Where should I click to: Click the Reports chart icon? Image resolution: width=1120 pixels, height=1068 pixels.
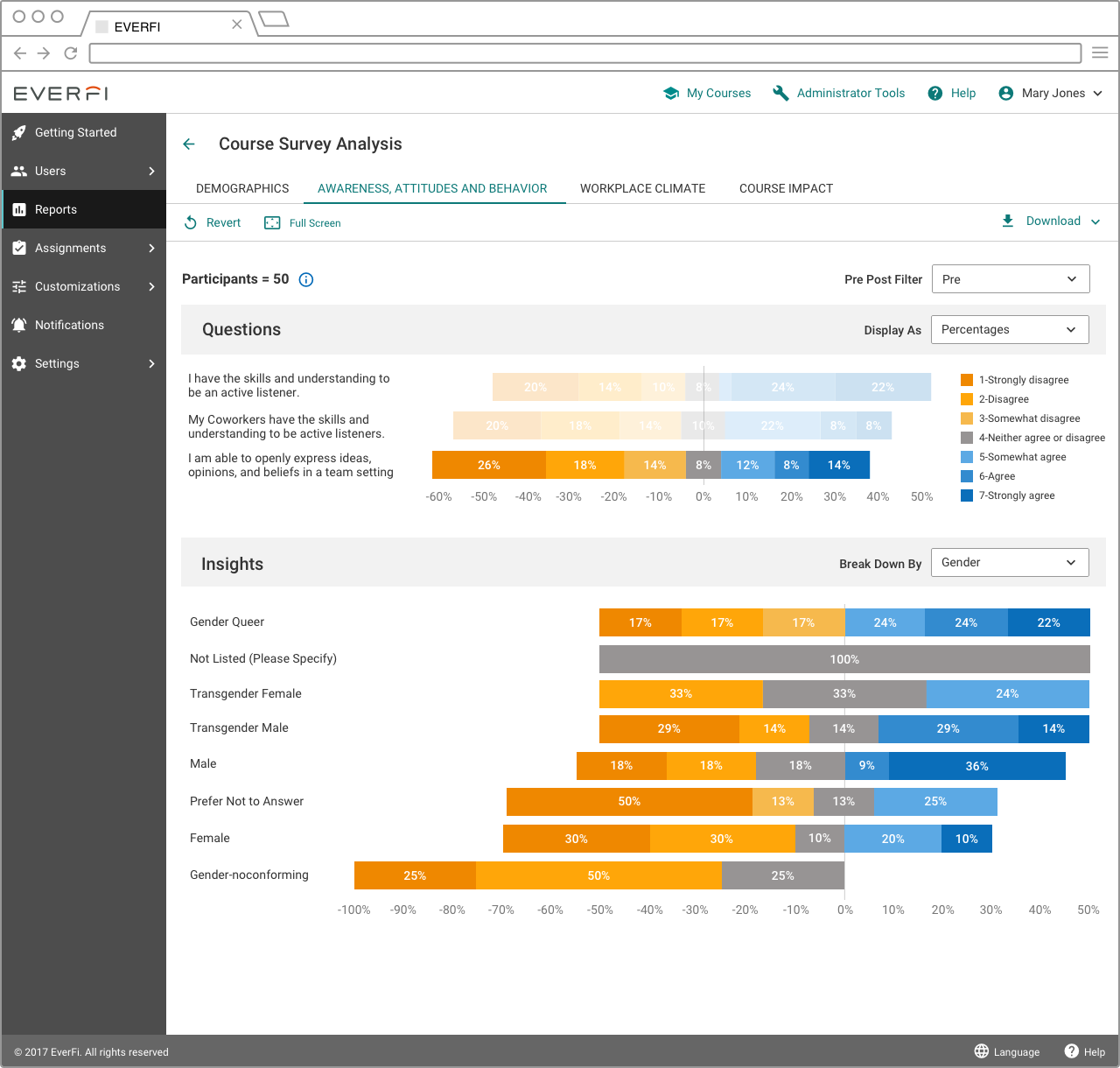[x=19, y=210]
